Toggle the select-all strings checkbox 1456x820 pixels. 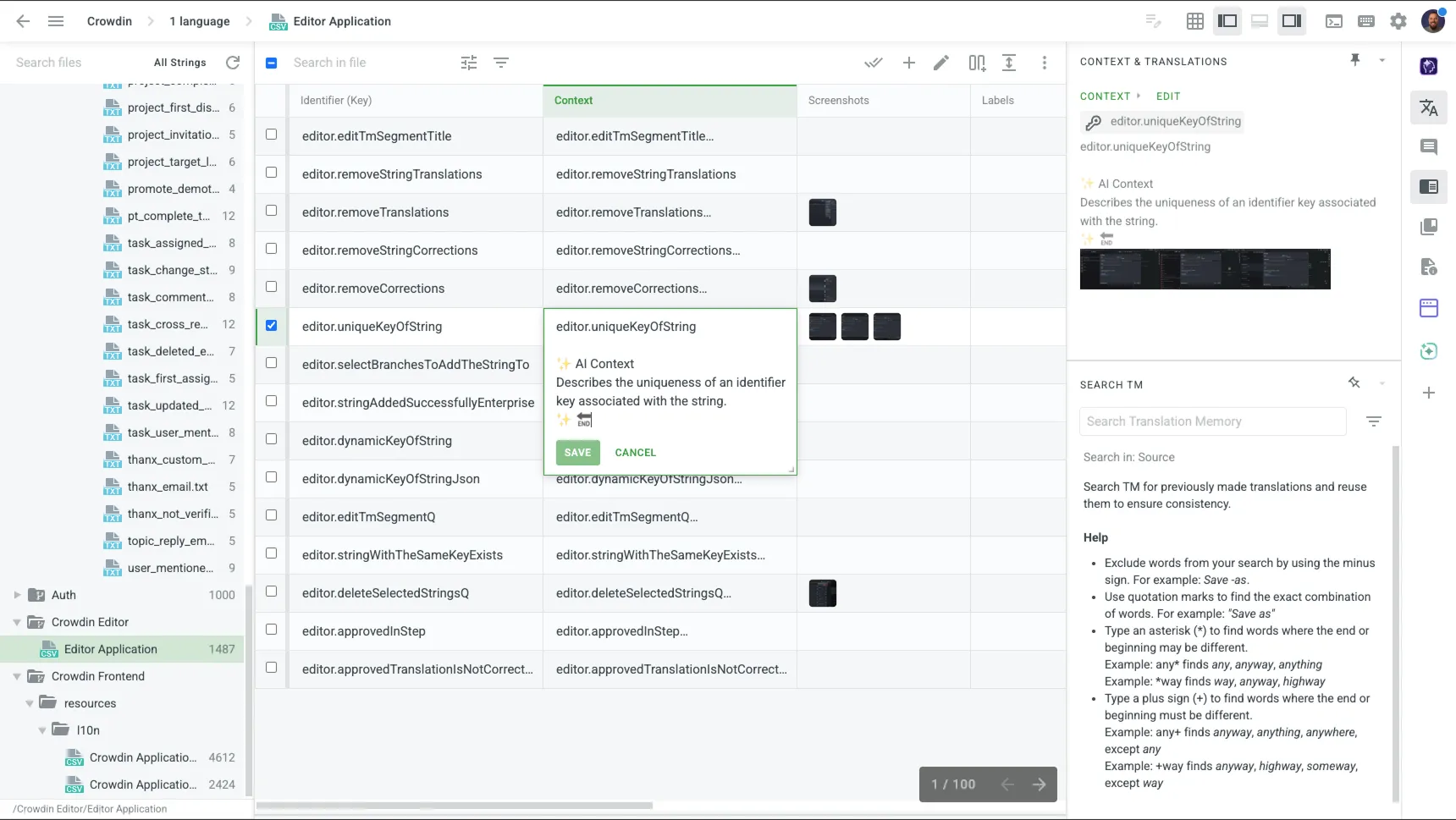(271, 62)
